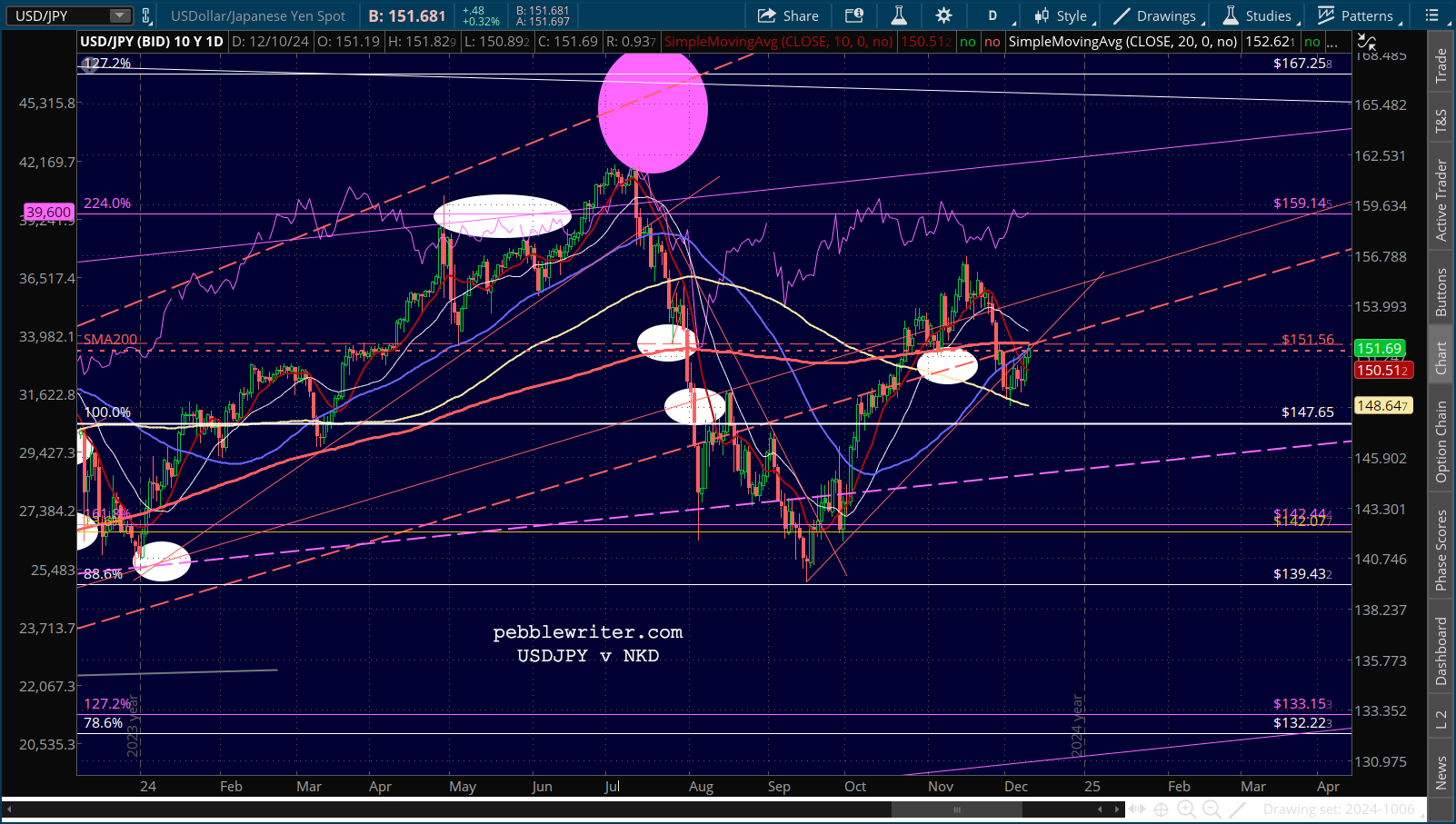The height and width of the screenshot is (824, 1456).
Task: Open the Option Chain side tab
Action: (x=1441, y=442)
